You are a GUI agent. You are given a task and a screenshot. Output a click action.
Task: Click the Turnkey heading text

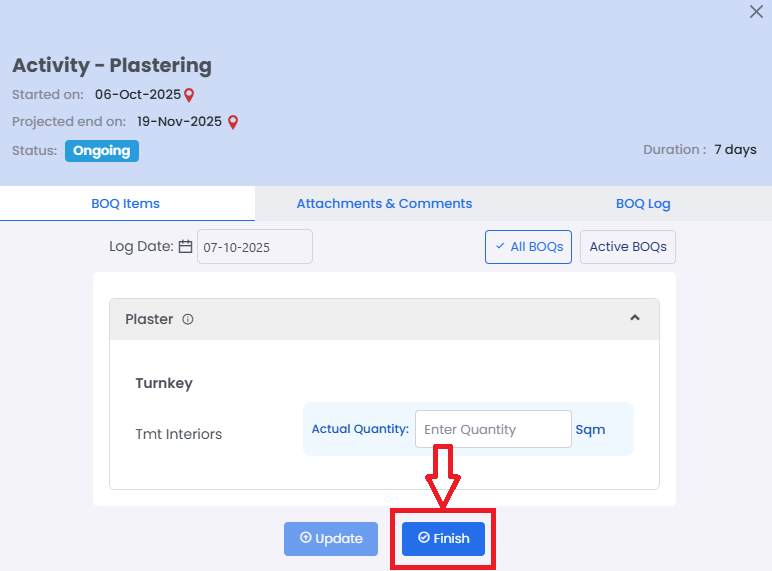click(x=164, y=383)
